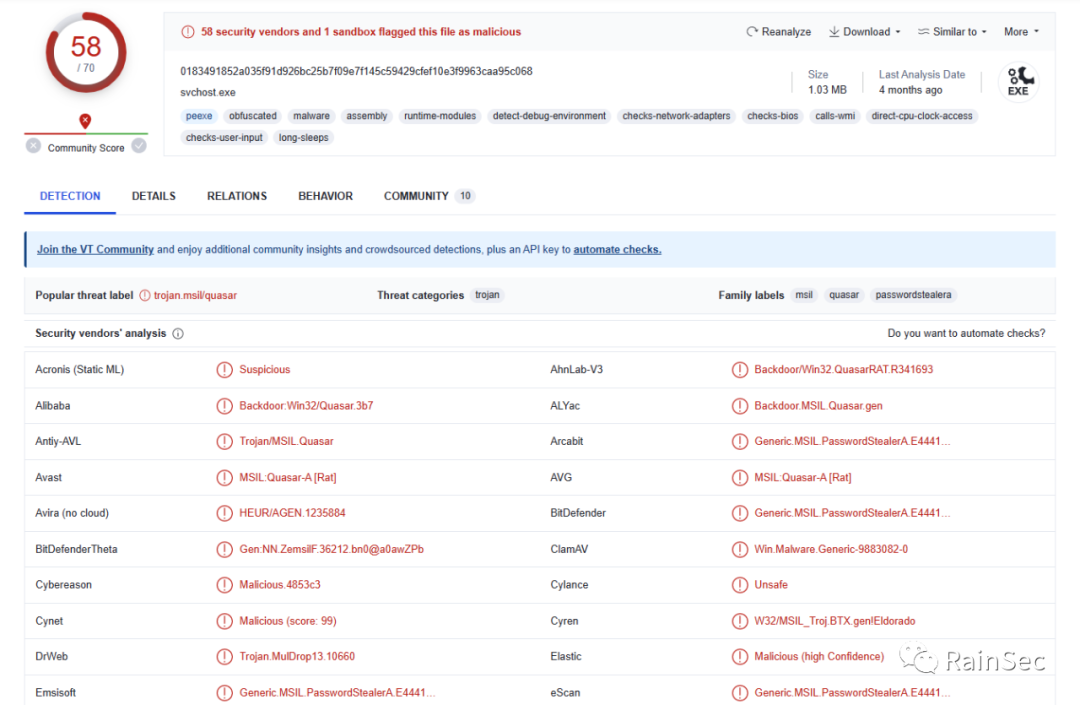Click the alert icon in the DrWeb row
The width and height of the screenshot is (1080, 705).
pos(225,656)
